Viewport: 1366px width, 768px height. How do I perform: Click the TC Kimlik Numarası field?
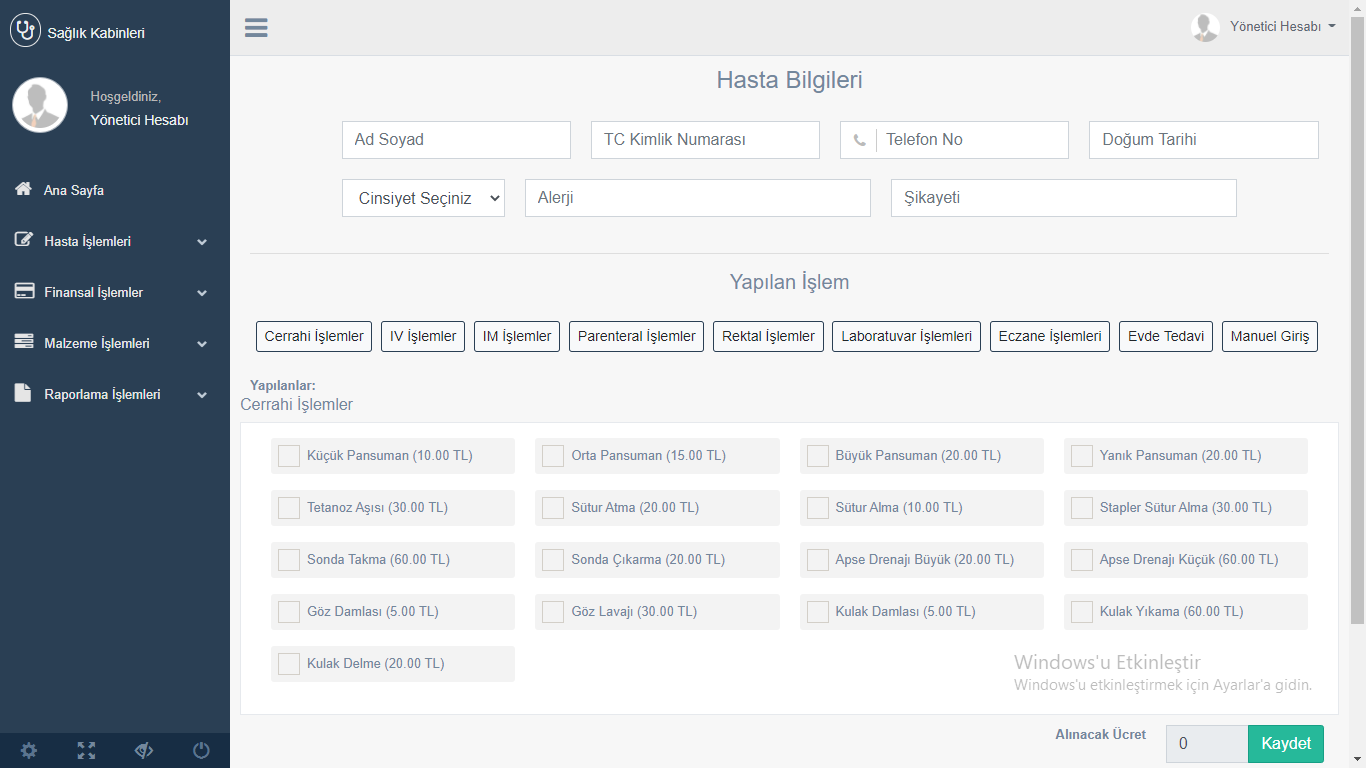705,140
